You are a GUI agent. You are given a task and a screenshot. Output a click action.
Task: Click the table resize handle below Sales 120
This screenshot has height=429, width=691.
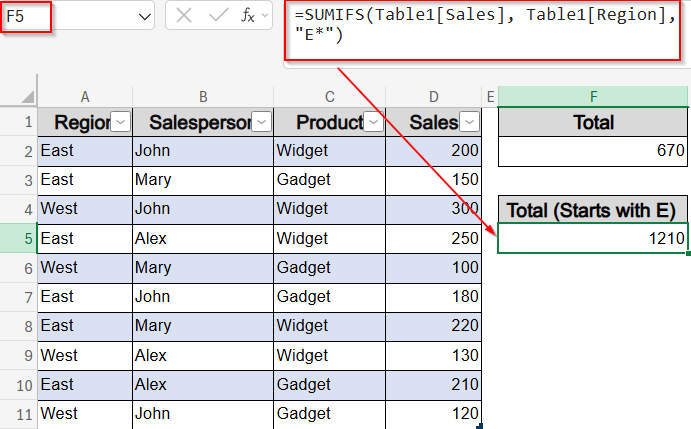(479, 426)
